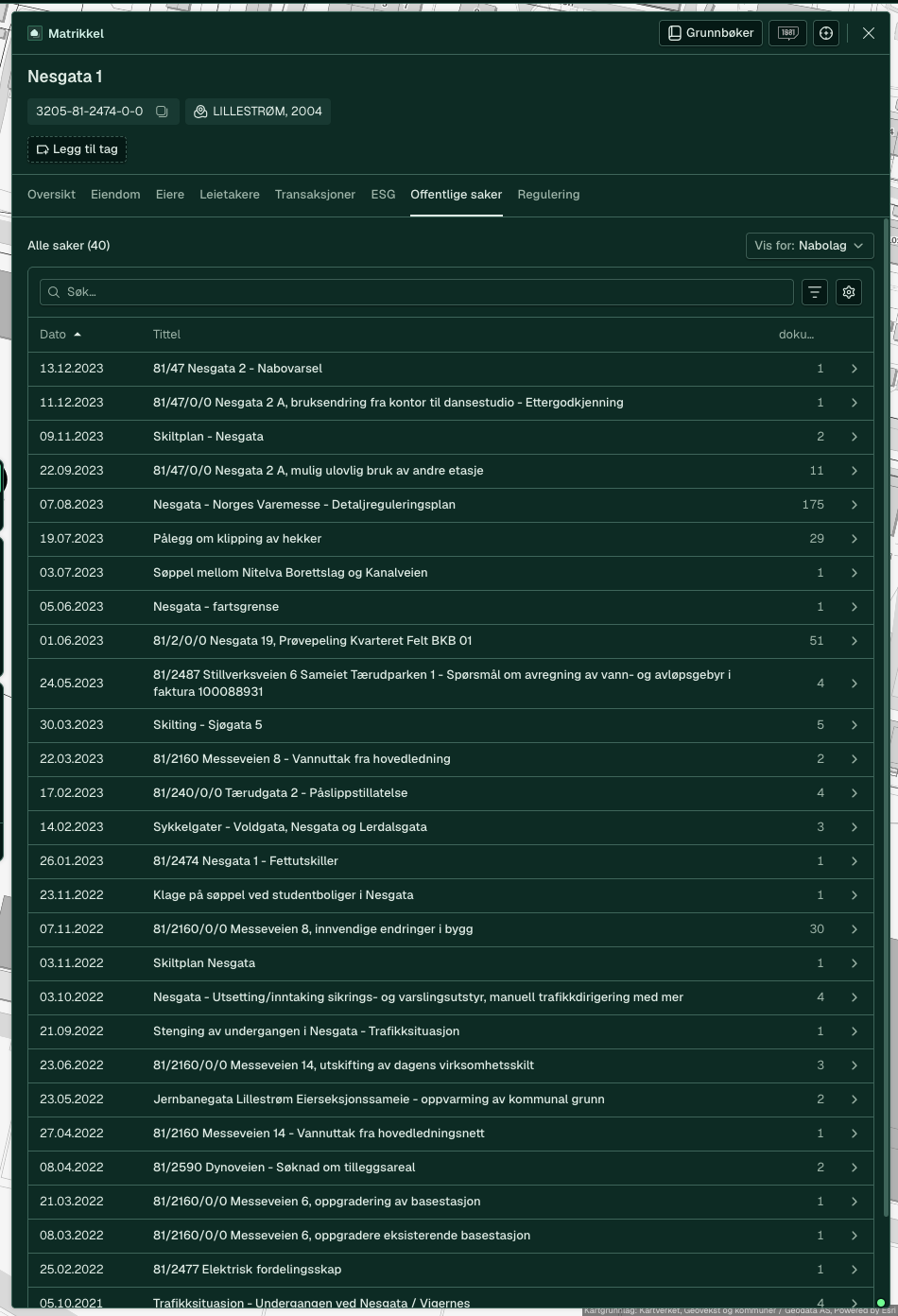Open the Eiere tab
Screen dimensions: 898x1316
coord(170,195)
